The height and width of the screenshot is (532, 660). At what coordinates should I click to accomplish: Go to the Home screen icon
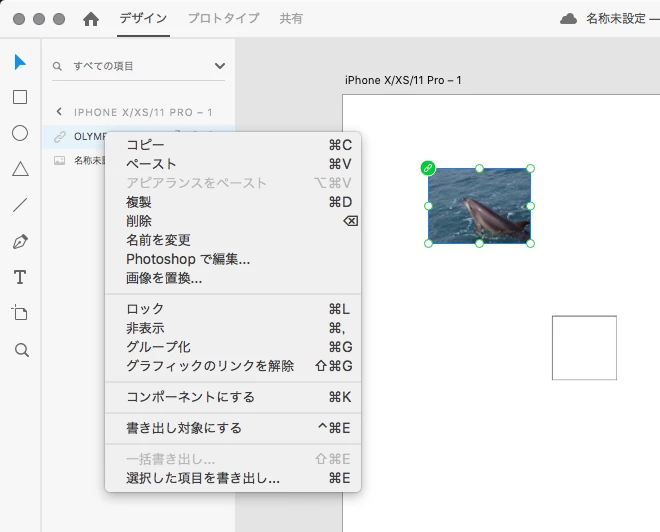(x=91, y=19)
